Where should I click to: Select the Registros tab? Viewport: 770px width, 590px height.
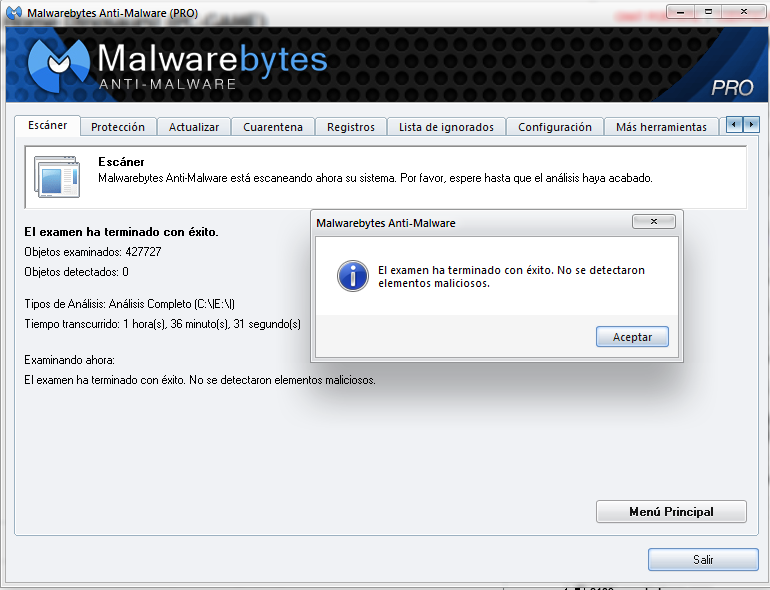[351, 127]
